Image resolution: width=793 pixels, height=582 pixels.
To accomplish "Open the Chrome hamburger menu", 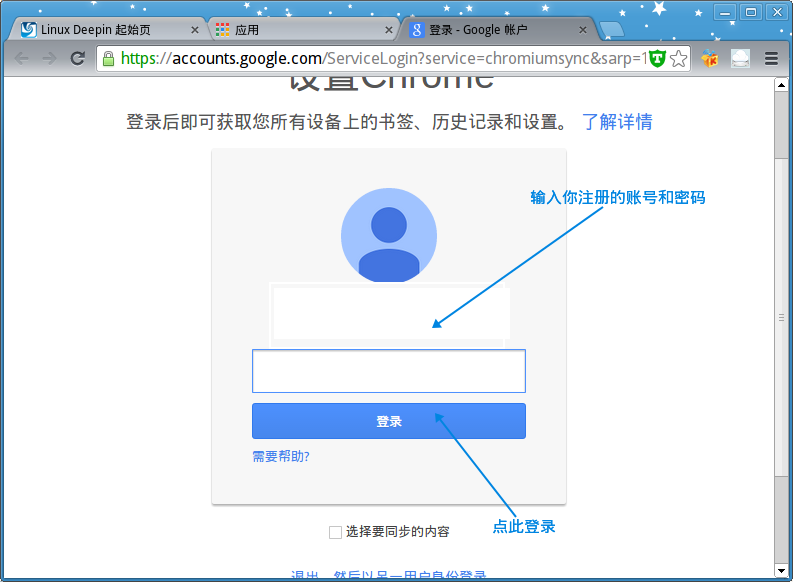I will click(x=771, y=59).
